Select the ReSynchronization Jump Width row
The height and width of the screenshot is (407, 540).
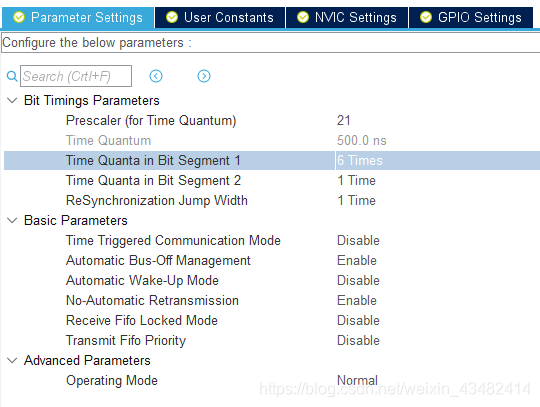[272, 200]
